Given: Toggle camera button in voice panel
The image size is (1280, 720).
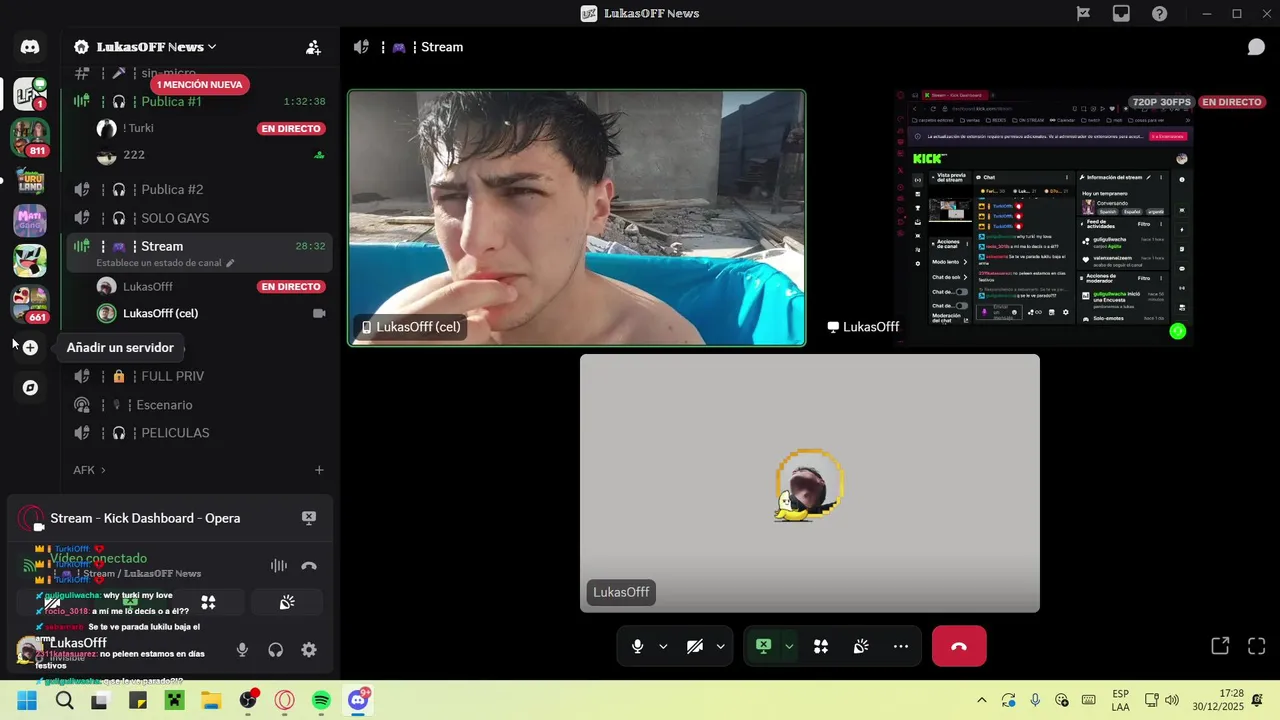Looking at the screenshot, I should pos(51,602).
